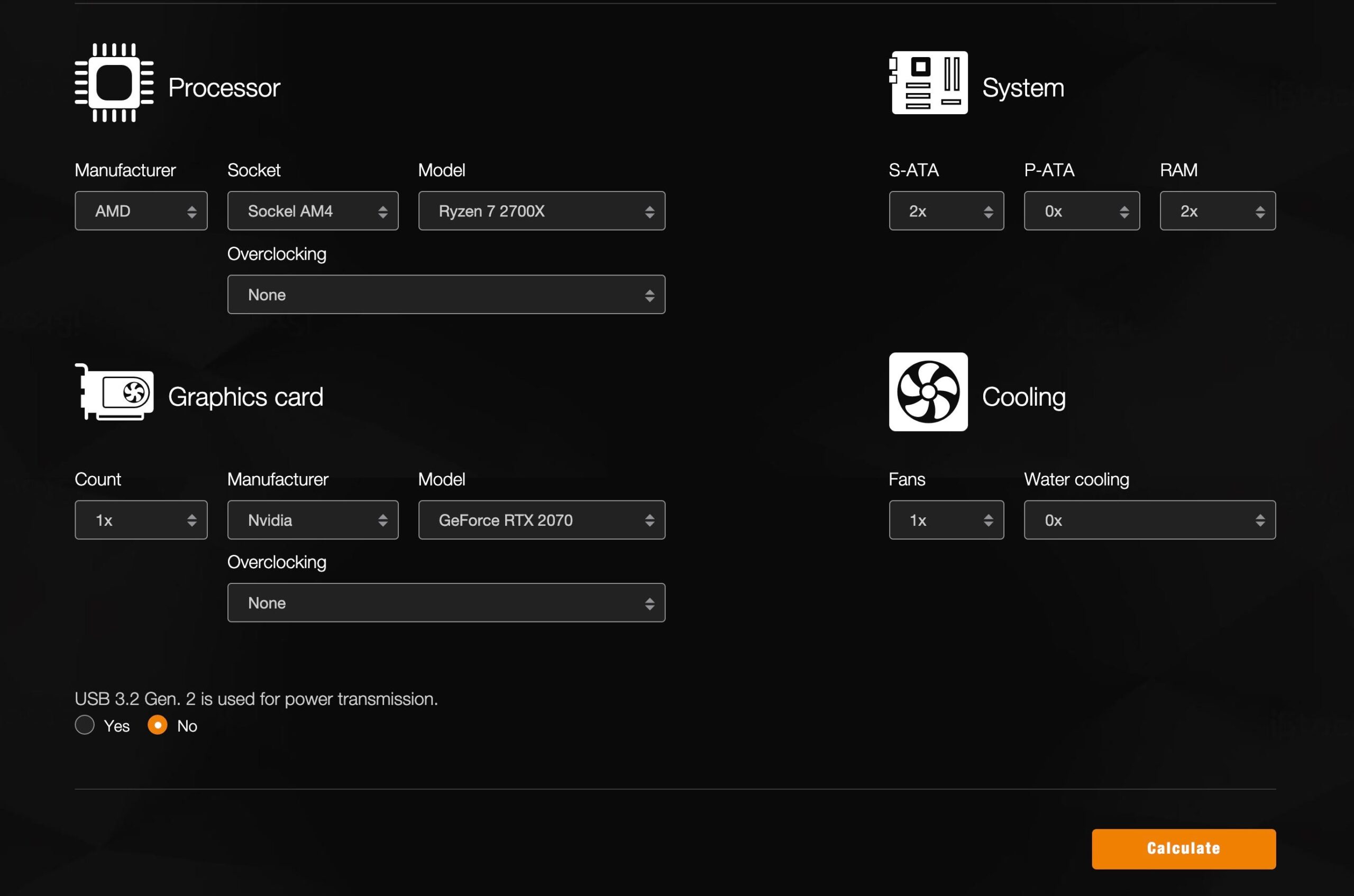Open the graphics card Overclocking dropdown
The width and height of the screenshot is (1354, 896).
tap(446, 603)
